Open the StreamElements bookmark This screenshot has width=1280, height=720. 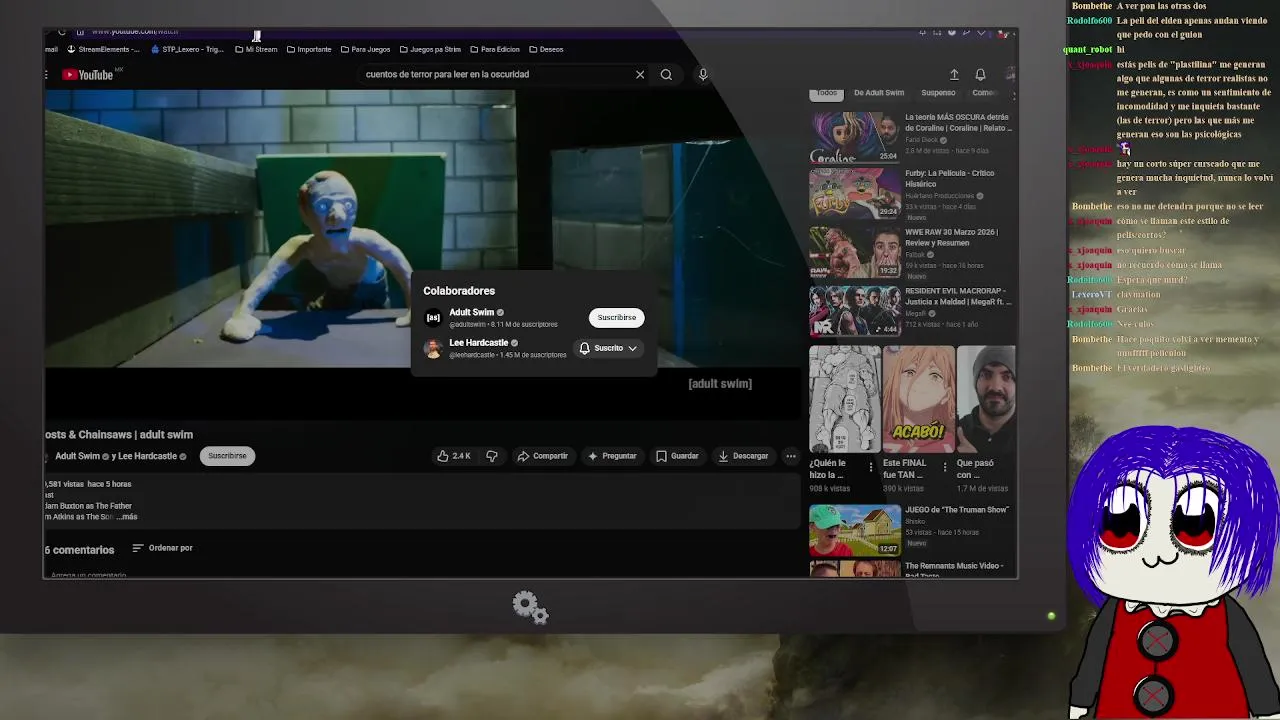coord(103,49)
